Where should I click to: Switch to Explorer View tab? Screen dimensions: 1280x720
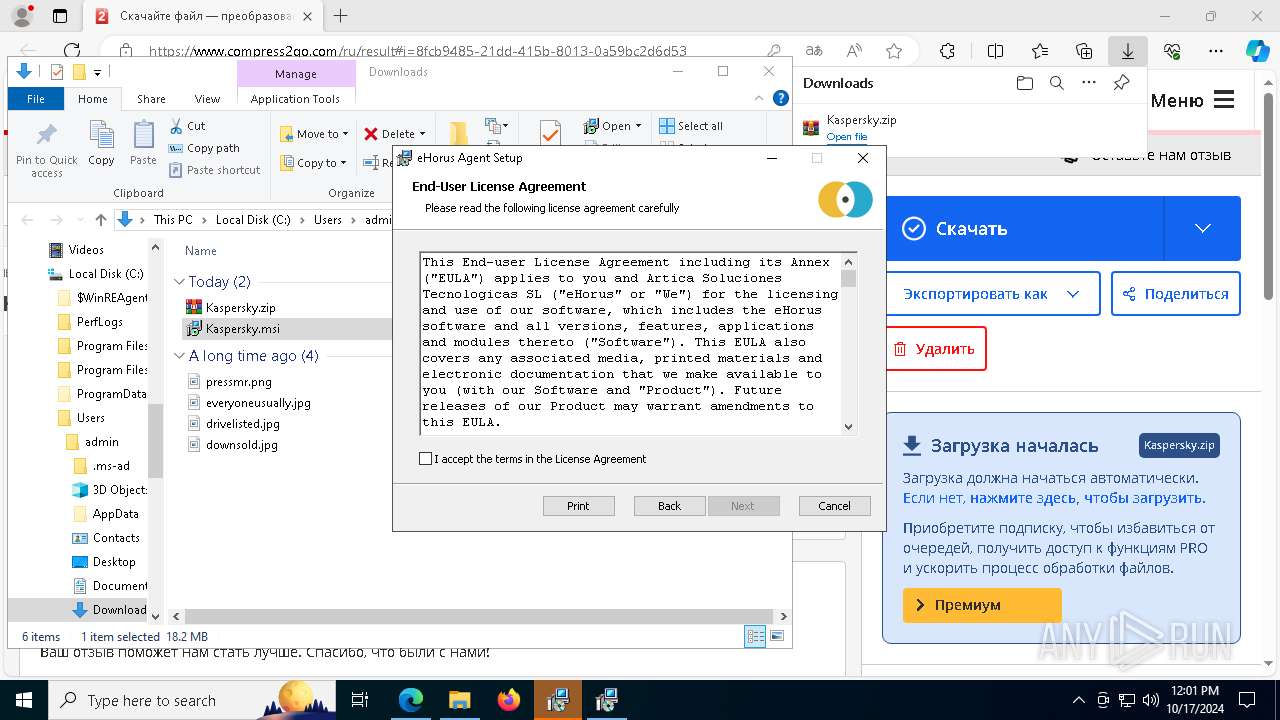click(x=207, y=99)
